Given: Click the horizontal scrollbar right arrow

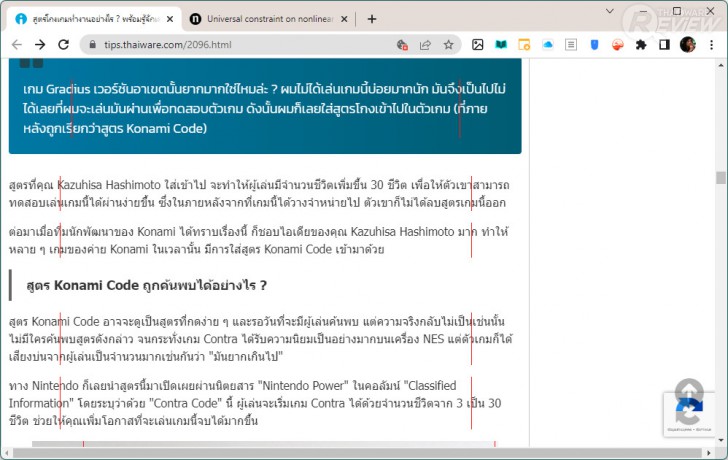Looking at the screenshot, I should tap(709, 453).
